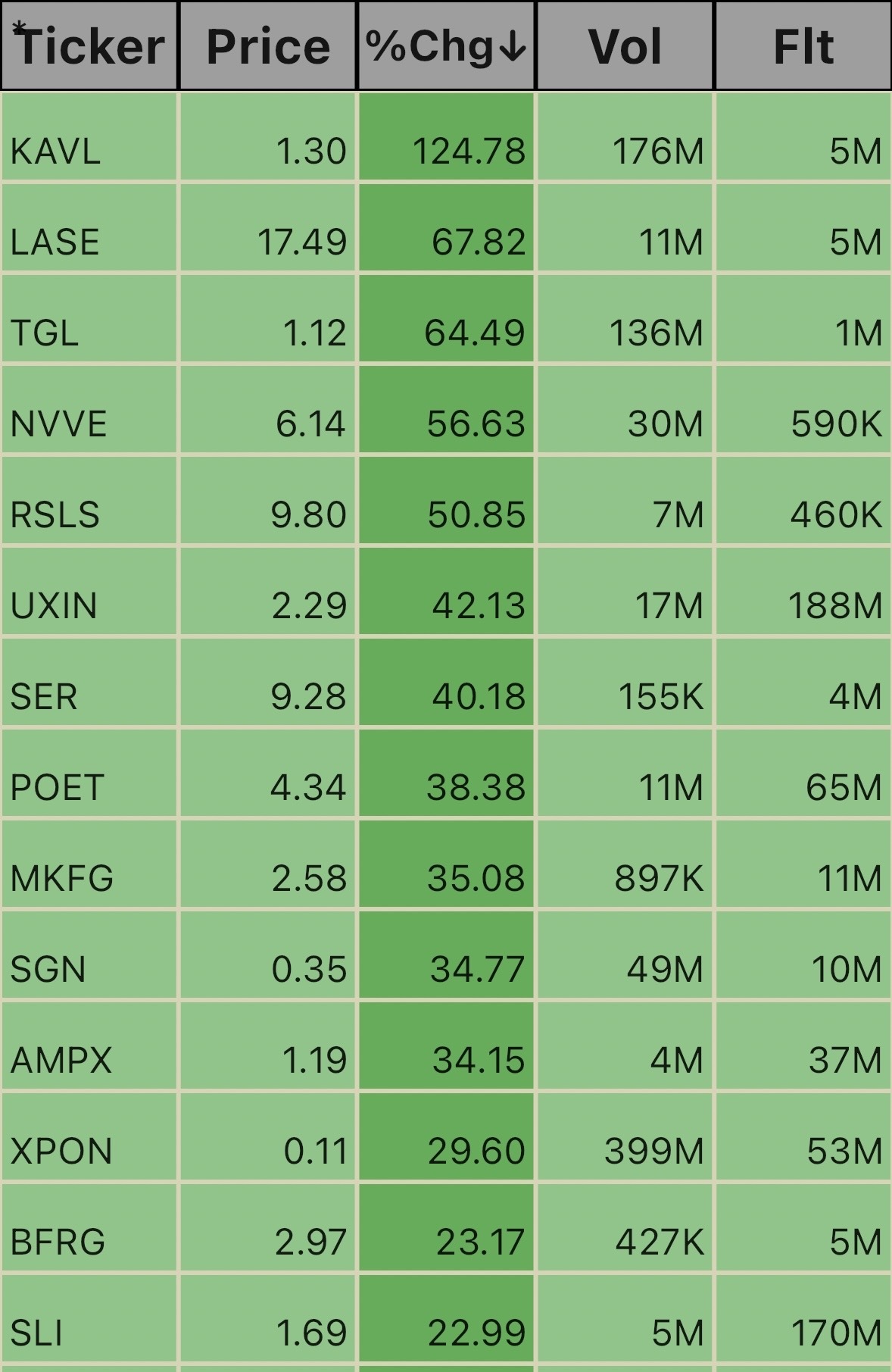Select NVVE ticker symbol
Image resolution: width=892 pixels, height=1372 pixels.
point(58,423)
